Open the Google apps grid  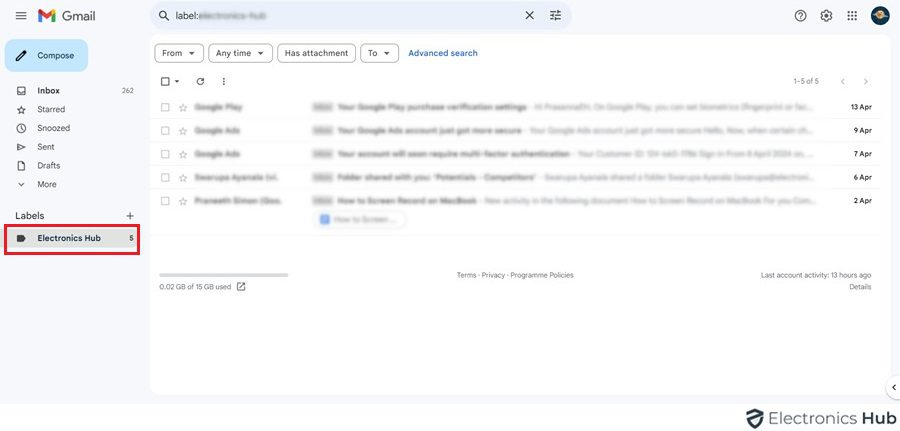(x=852, y=16)
